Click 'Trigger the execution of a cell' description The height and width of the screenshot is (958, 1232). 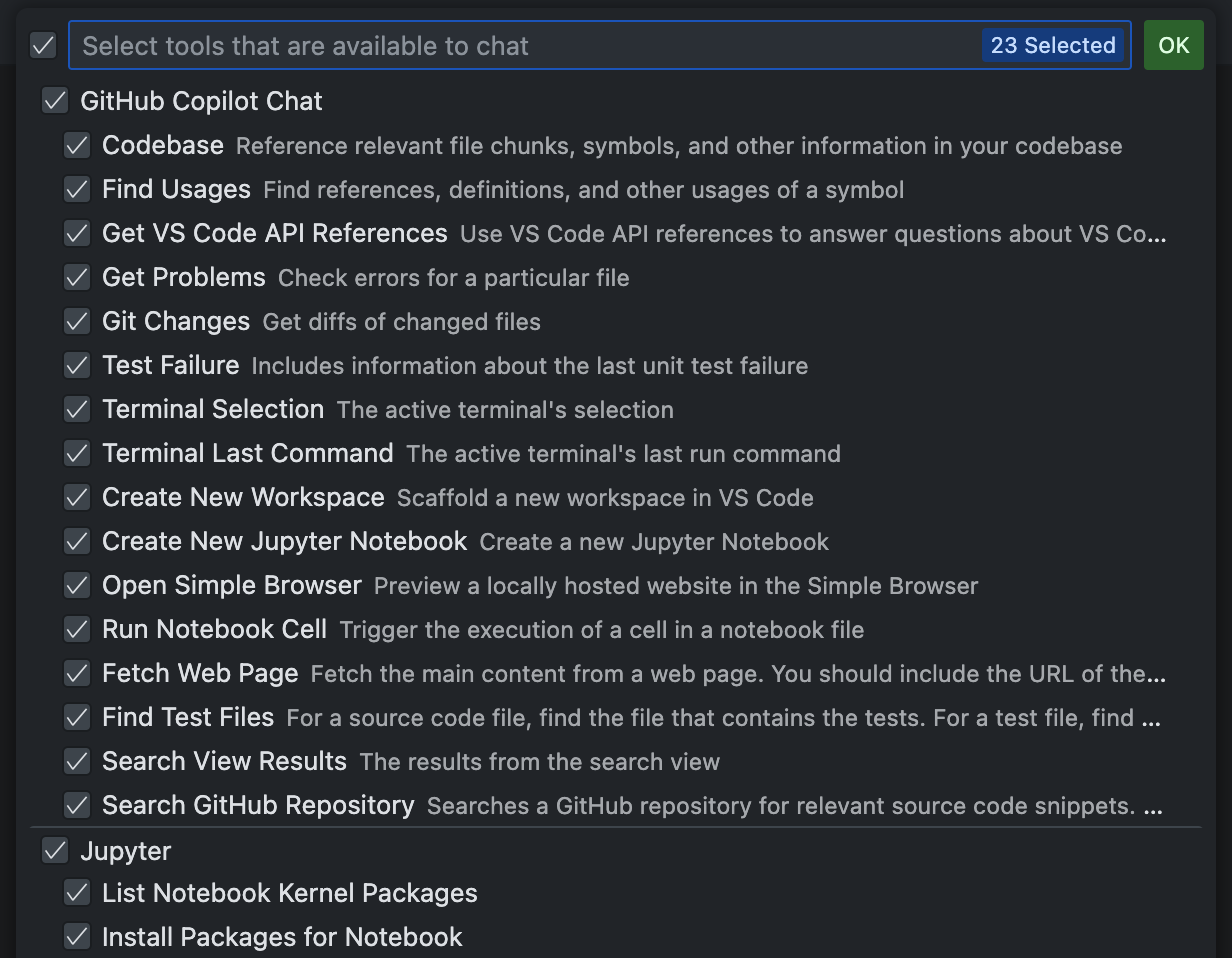602,630
